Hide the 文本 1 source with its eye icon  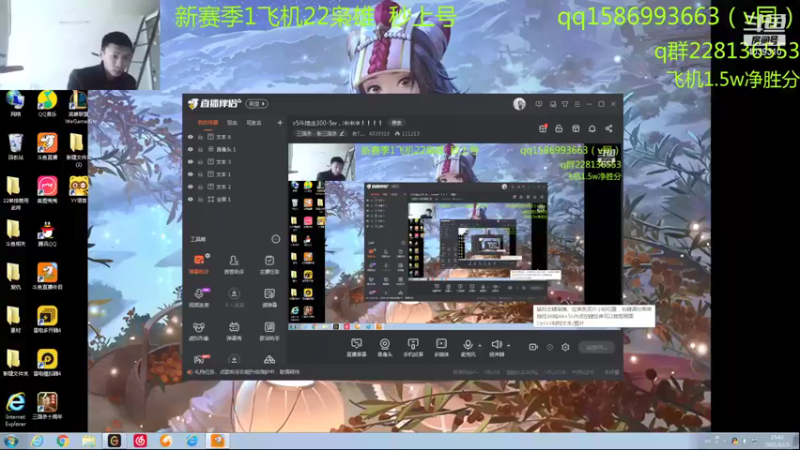click(x=191, y=174)
